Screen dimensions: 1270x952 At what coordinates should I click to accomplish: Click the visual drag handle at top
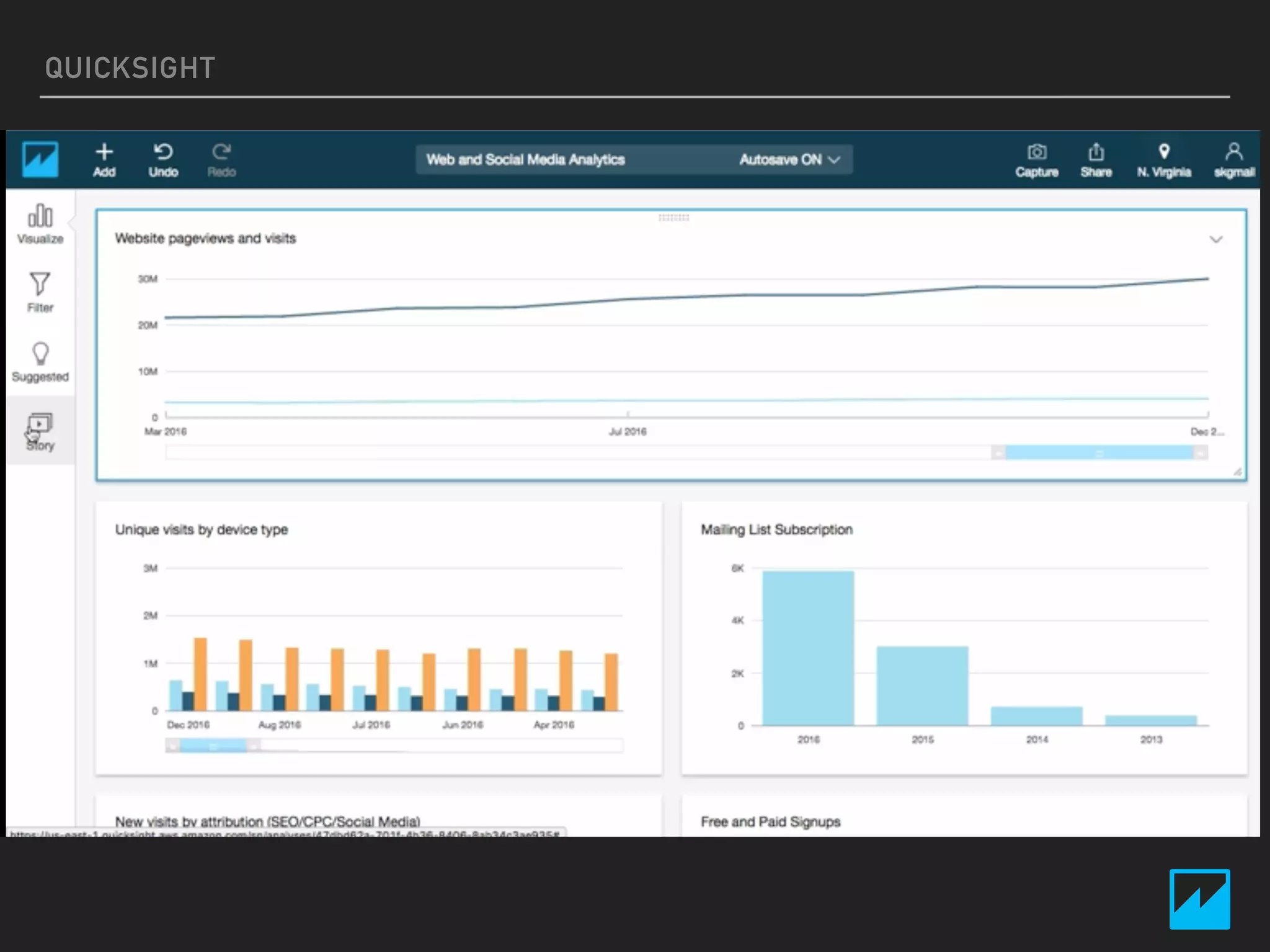pos(673,218)
